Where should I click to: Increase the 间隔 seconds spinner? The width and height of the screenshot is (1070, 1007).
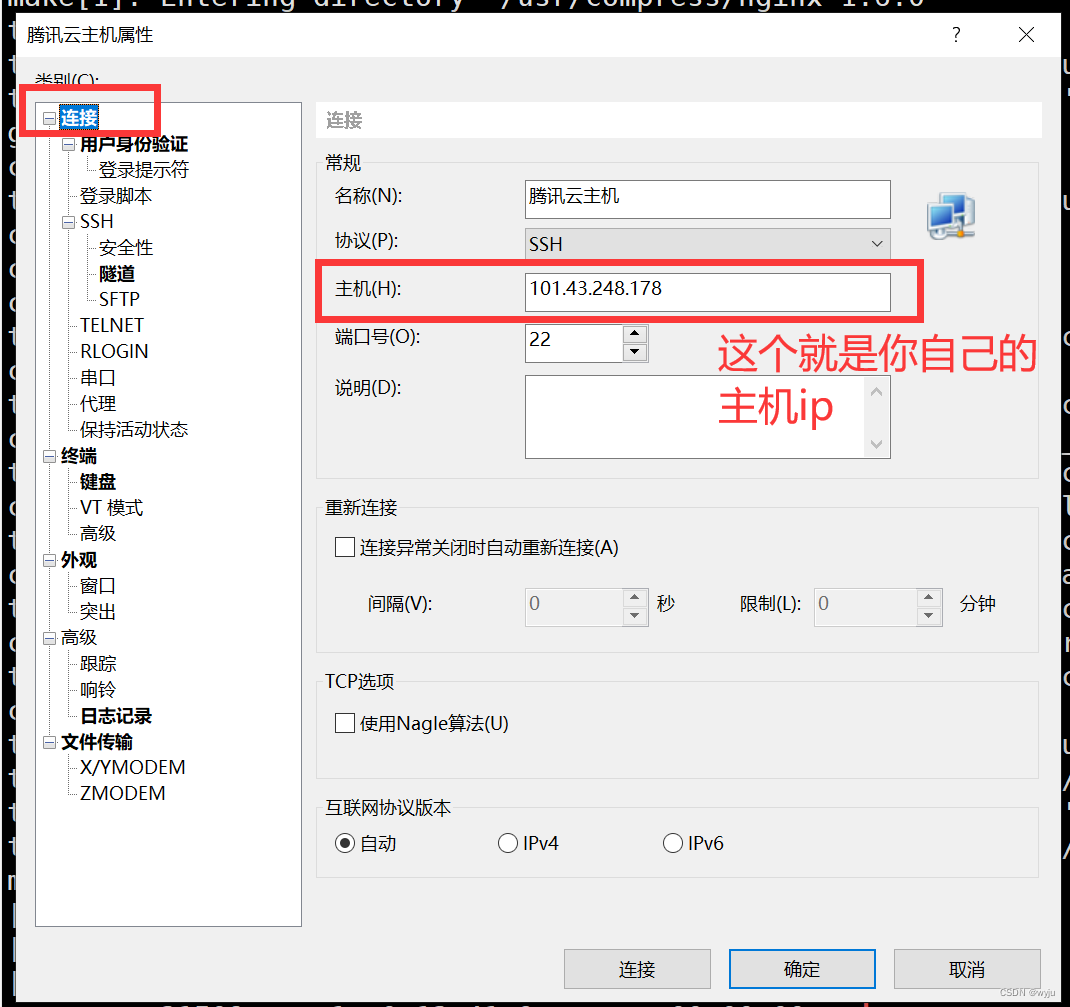pyautogui.click(x=635, y=597)
